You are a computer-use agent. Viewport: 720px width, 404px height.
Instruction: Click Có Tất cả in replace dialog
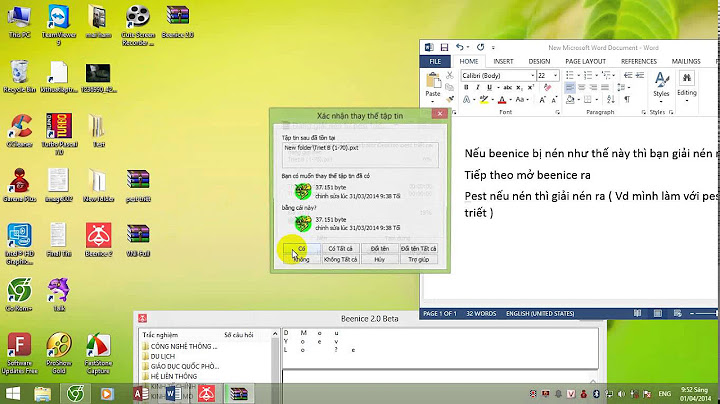[340, 248]
